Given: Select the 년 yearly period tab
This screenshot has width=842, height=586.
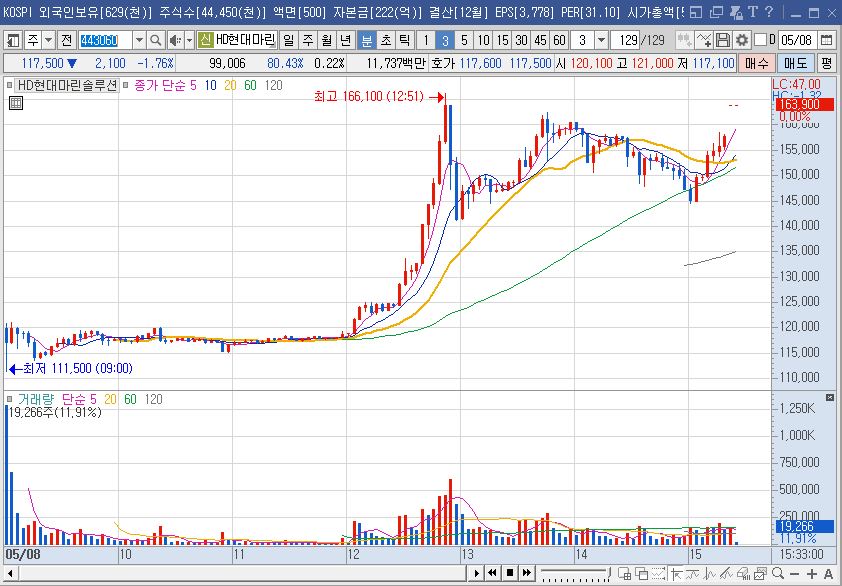Looking at the screenshot, I should coord(346,40).
